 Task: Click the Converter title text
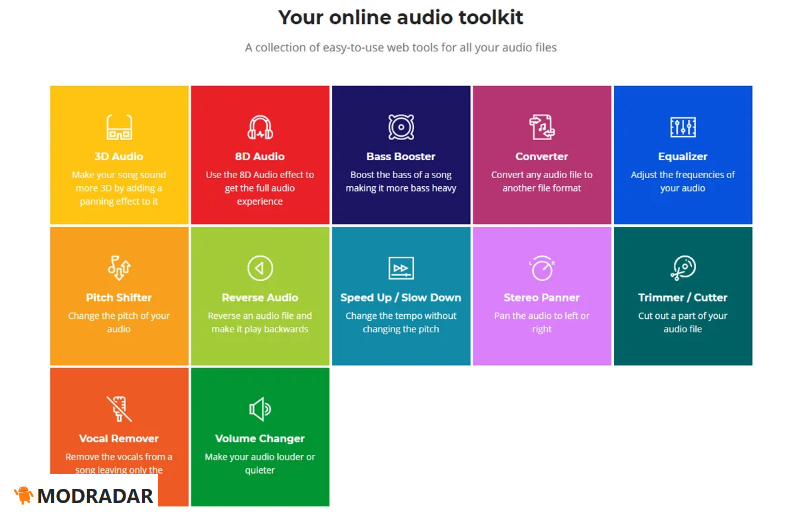click(x=542, y=157)
